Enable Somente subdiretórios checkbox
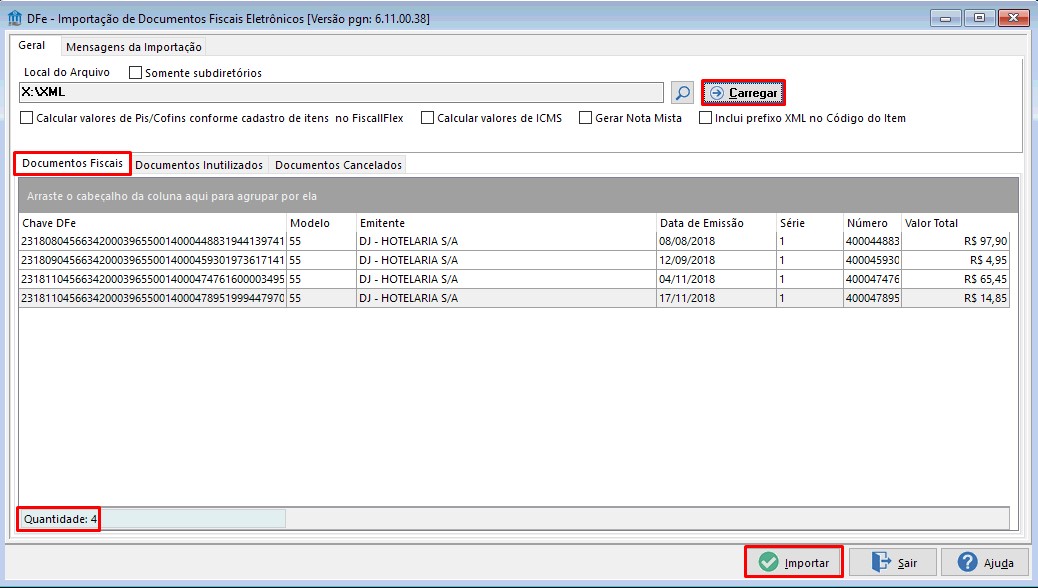The image size is (1038, 588). pos(136,73)
